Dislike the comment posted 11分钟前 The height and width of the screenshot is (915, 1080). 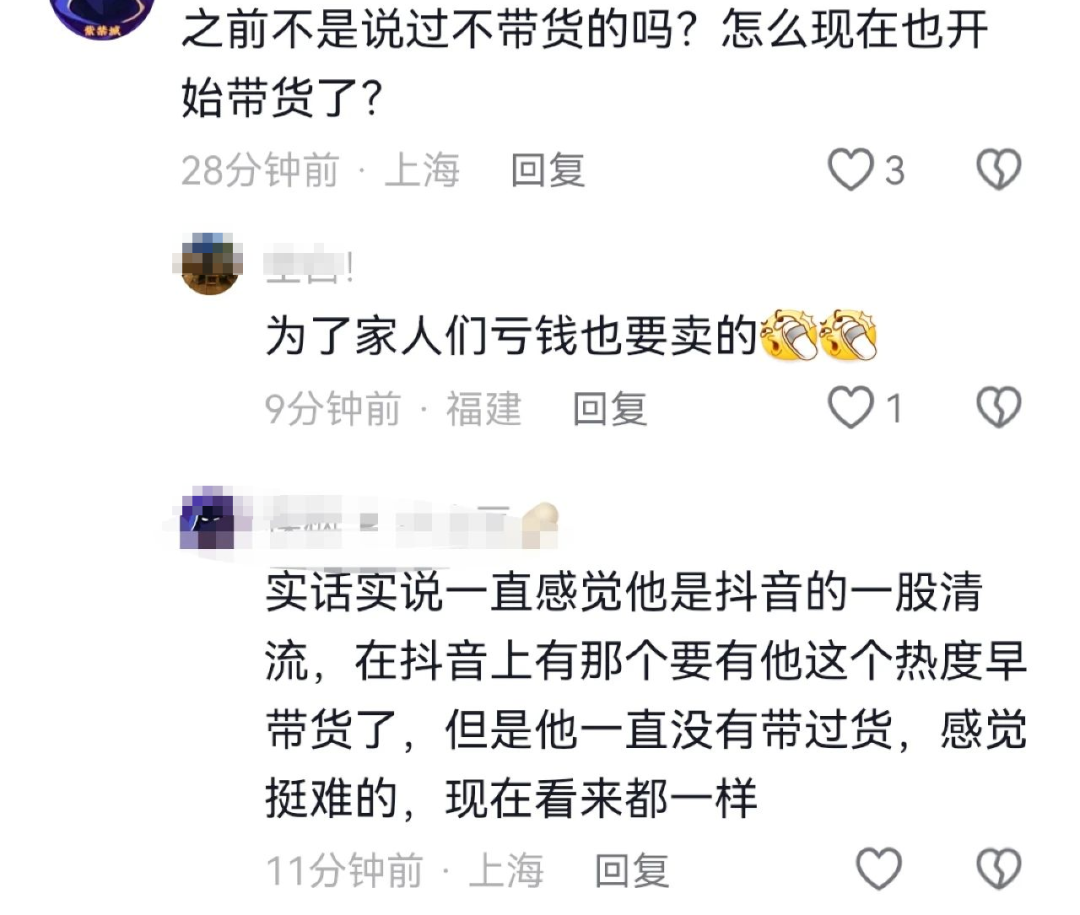pos(998,868)
